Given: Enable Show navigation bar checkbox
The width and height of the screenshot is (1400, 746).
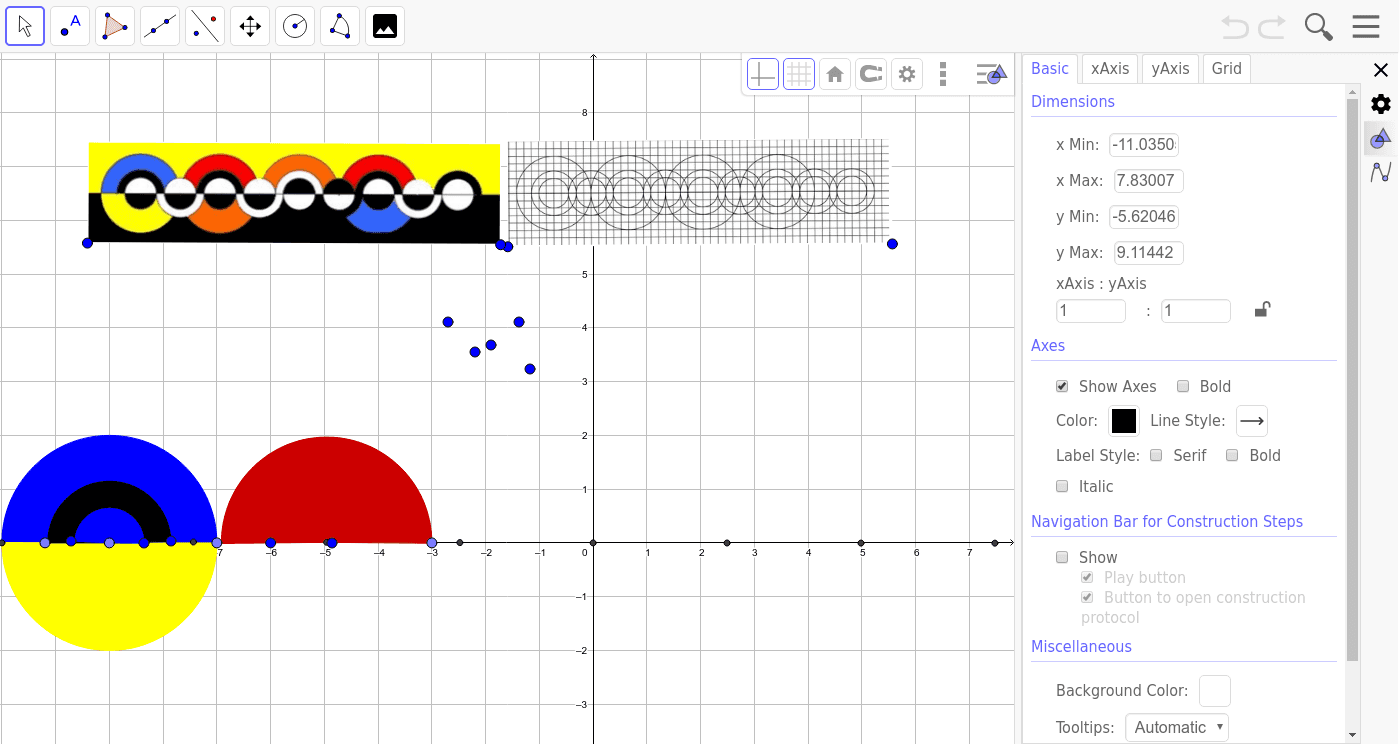Looking at the screenshot, I should pos(1062,557).
